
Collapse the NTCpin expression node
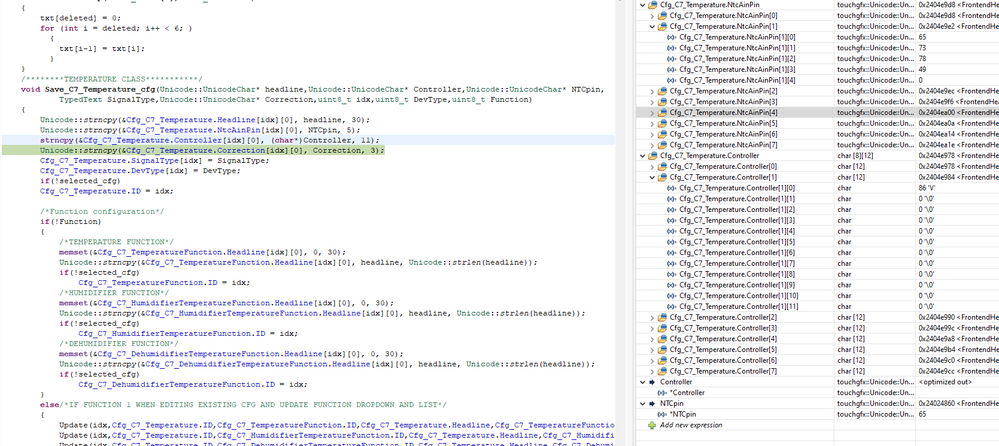pyautogui.click(x=642, y=403)
